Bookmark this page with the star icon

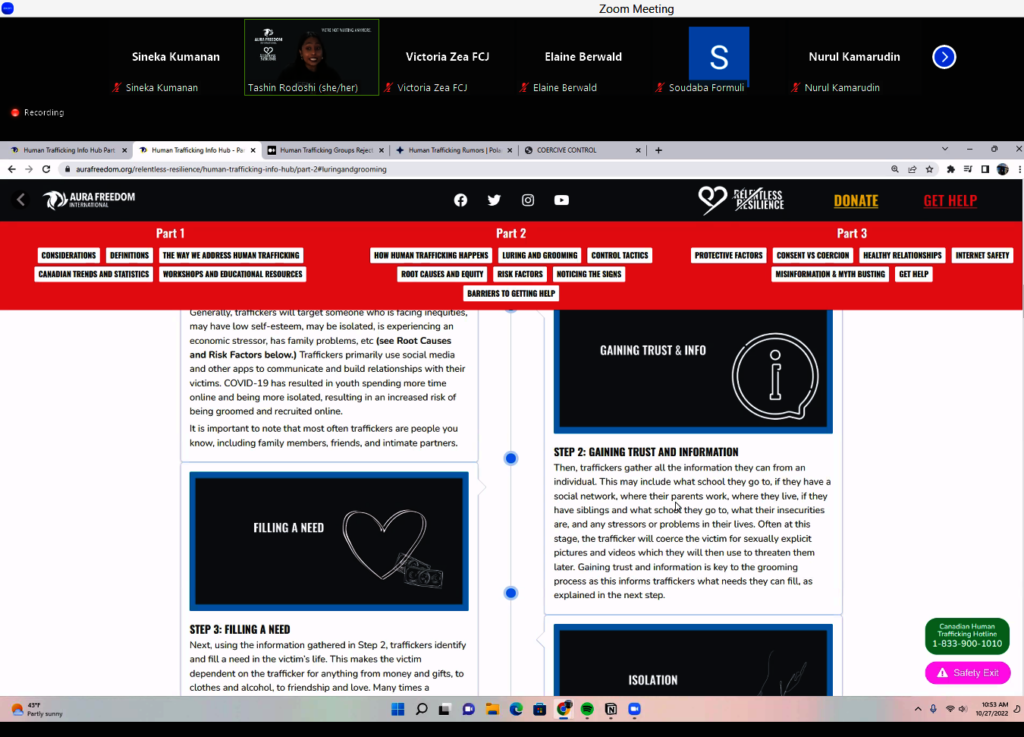pos(929,169)
